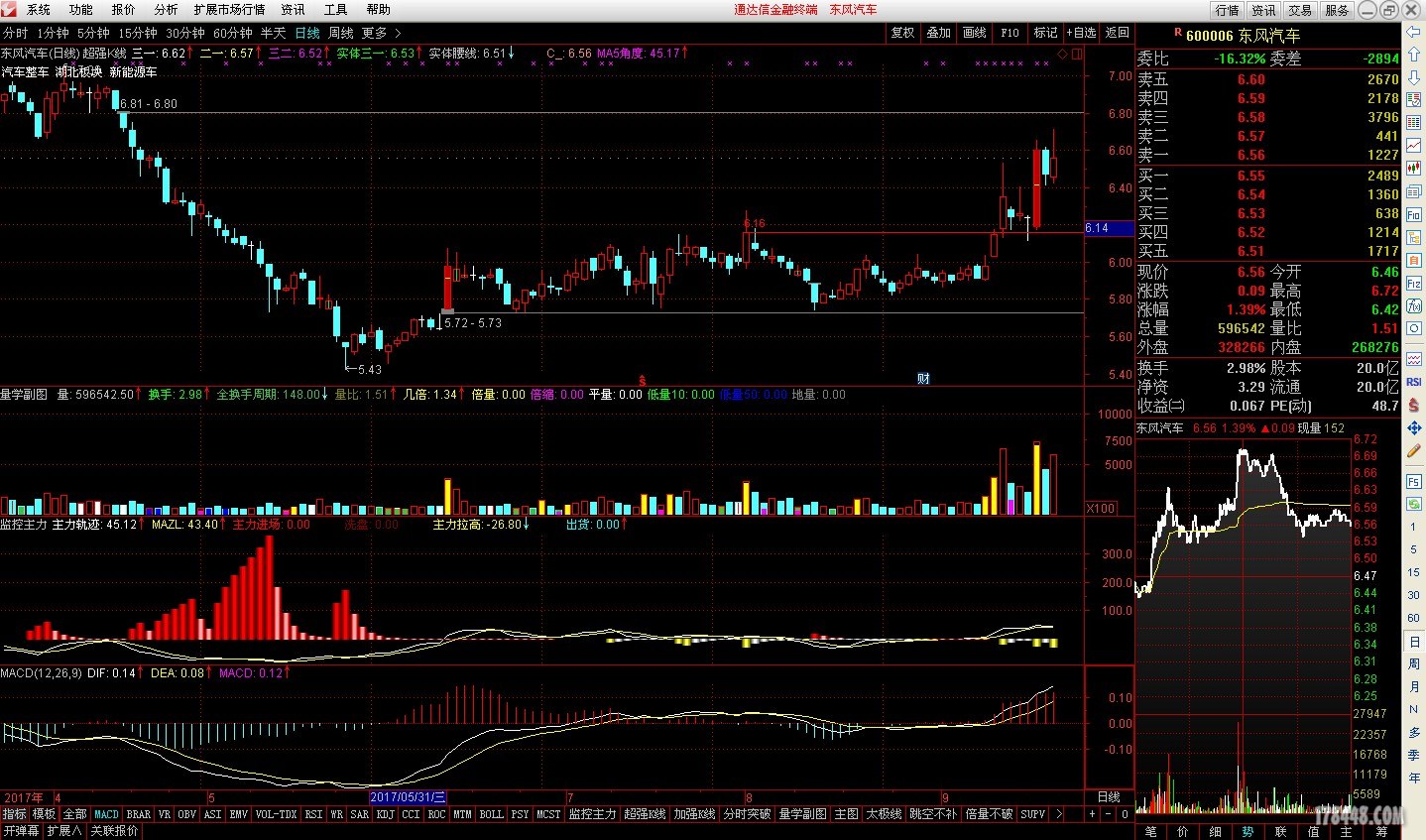Image resolution: width=1426 pixels, height=840 pixels.
Task: Click the RSI indicator sidebar icon
Action: (1414, 381)
